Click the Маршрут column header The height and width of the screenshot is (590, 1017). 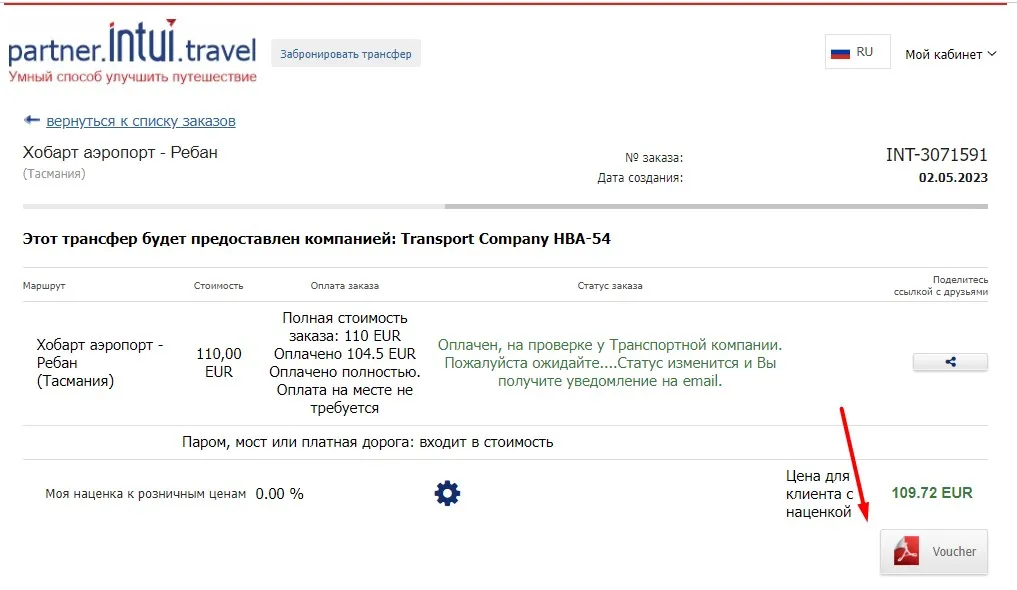(43, 286)
